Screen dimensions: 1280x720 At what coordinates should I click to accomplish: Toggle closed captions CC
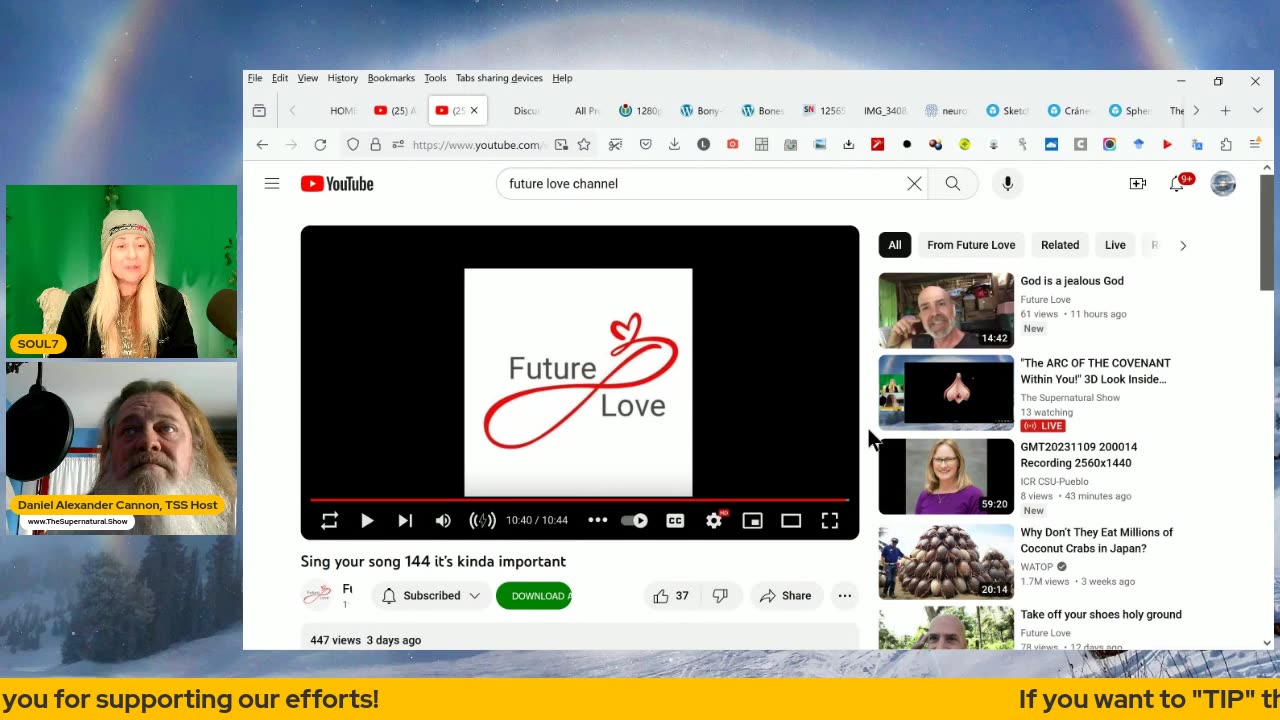pos(675,521)
